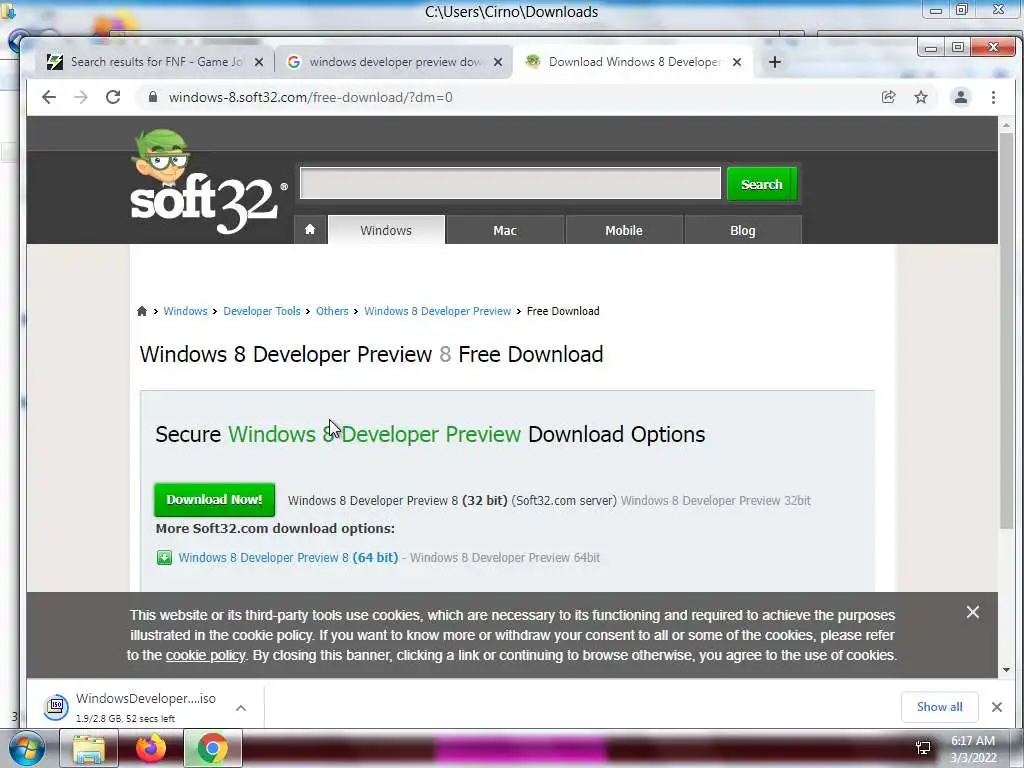1024x768 pixels.
Task: Switch to the Search results for FNF tab
Action: (x=153, y=62)
